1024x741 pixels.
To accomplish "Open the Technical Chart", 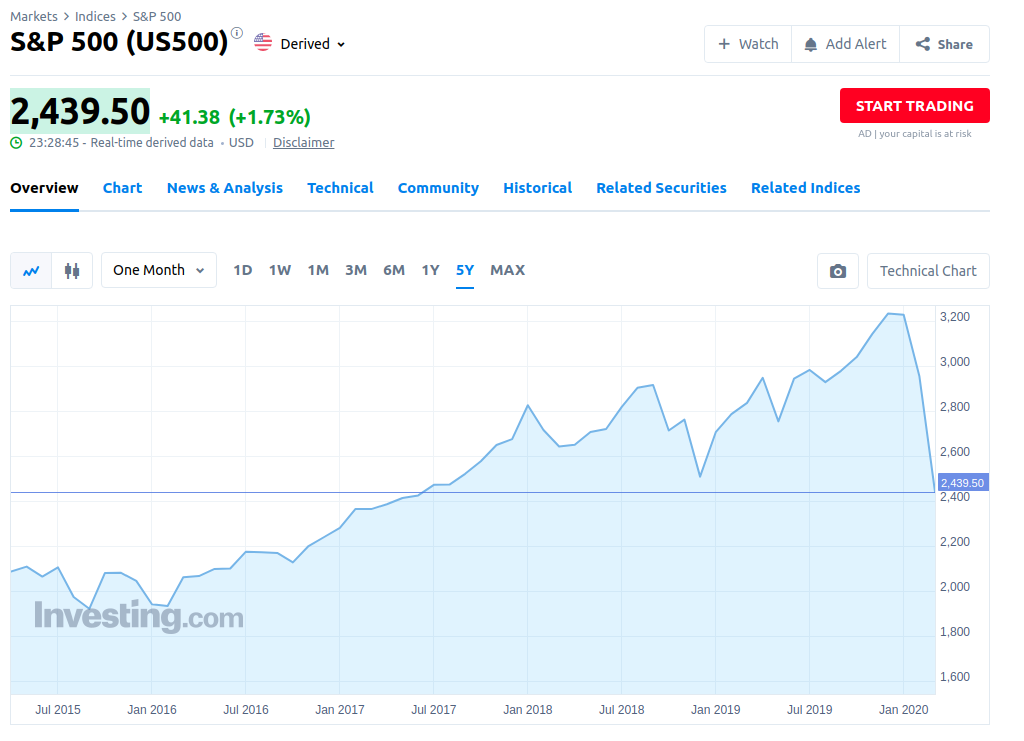I will [928, 271].
